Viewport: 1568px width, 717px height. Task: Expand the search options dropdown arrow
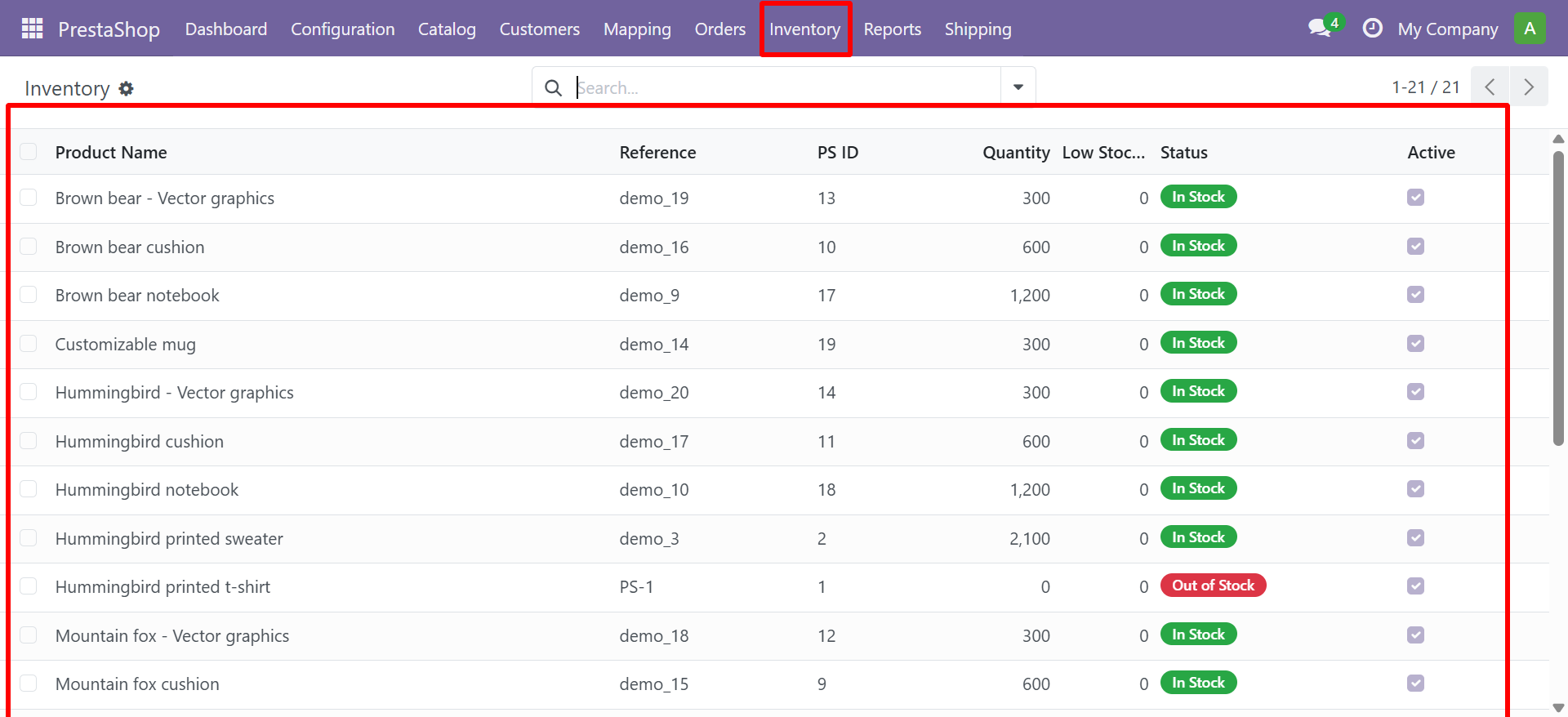click(1018, 87)
